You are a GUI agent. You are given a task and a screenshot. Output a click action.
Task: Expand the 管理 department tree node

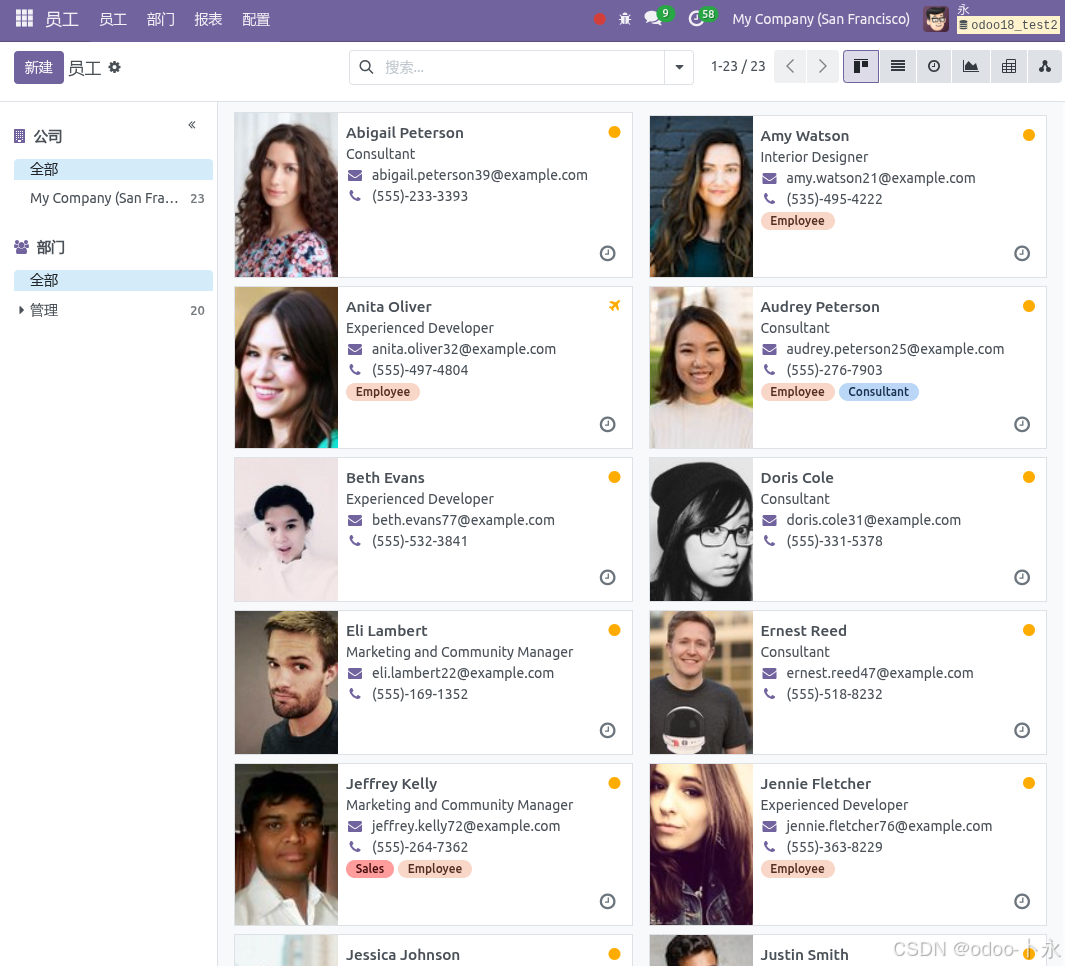click(x=21, y=310)
